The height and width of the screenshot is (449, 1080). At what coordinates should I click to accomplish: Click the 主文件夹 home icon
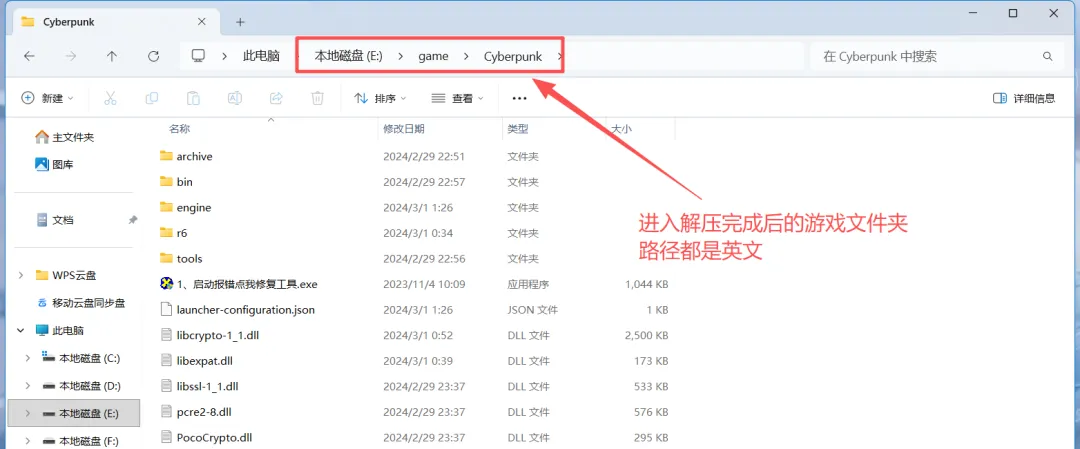coord(42,137)
